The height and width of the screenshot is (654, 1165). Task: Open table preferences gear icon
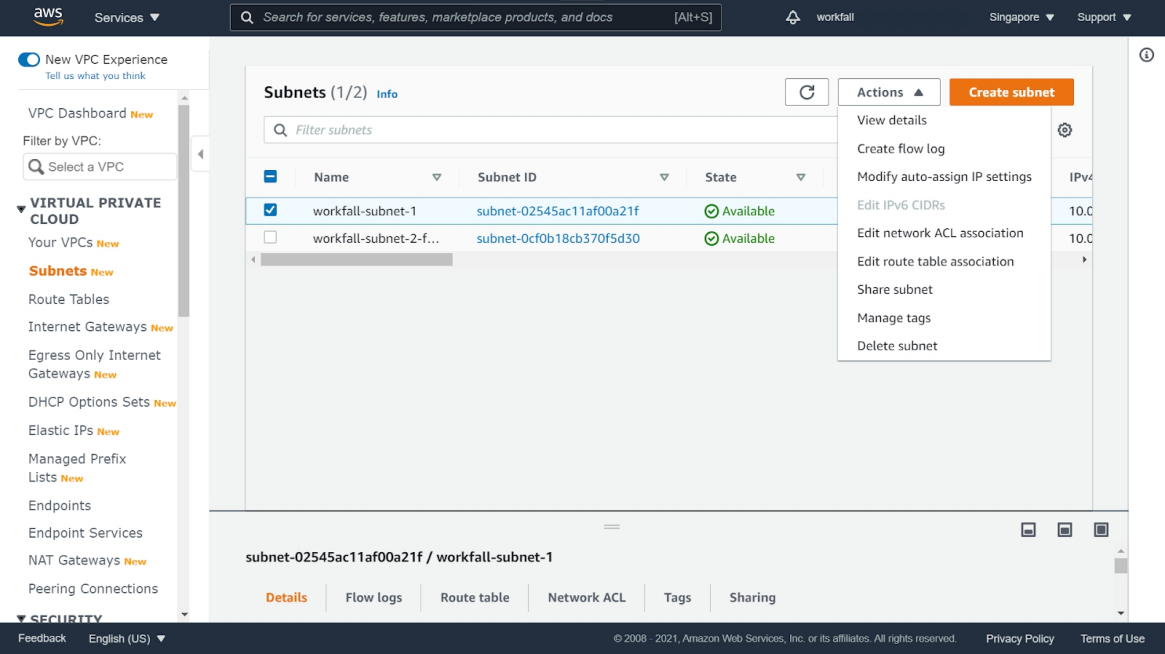click(x=1065, y=130)
